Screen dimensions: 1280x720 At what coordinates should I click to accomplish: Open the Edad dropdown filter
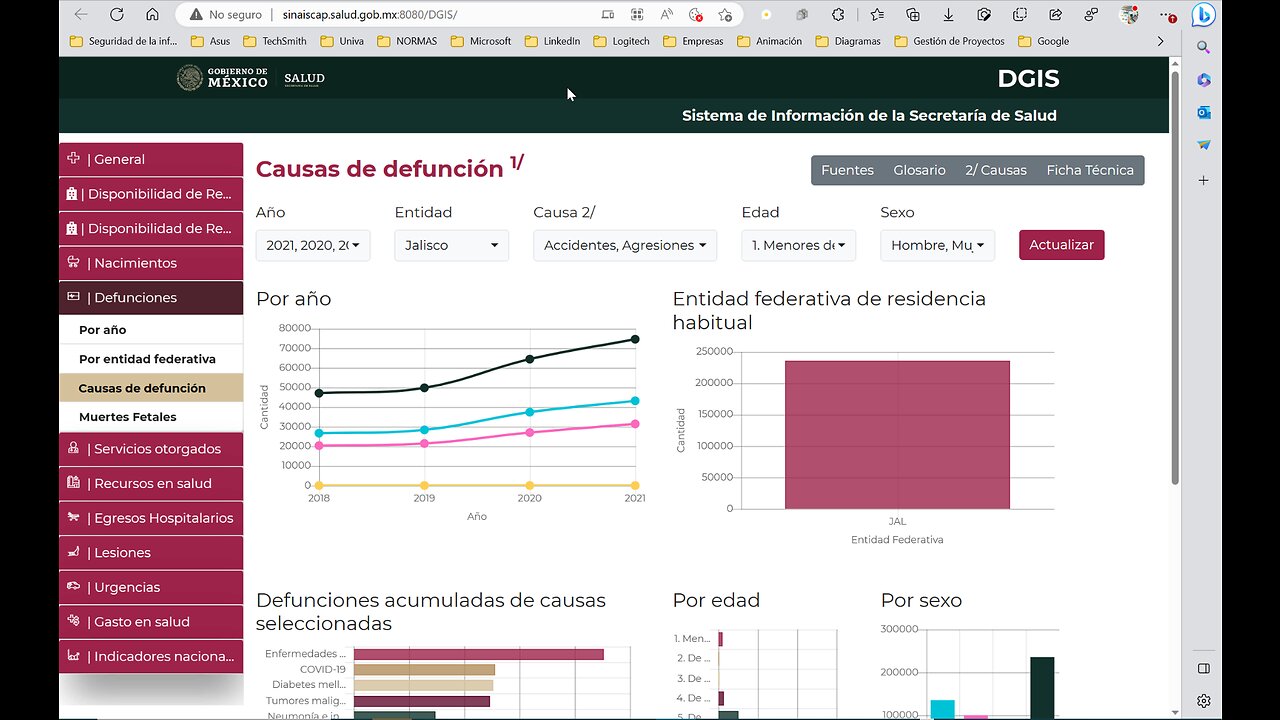click(798, 245)
